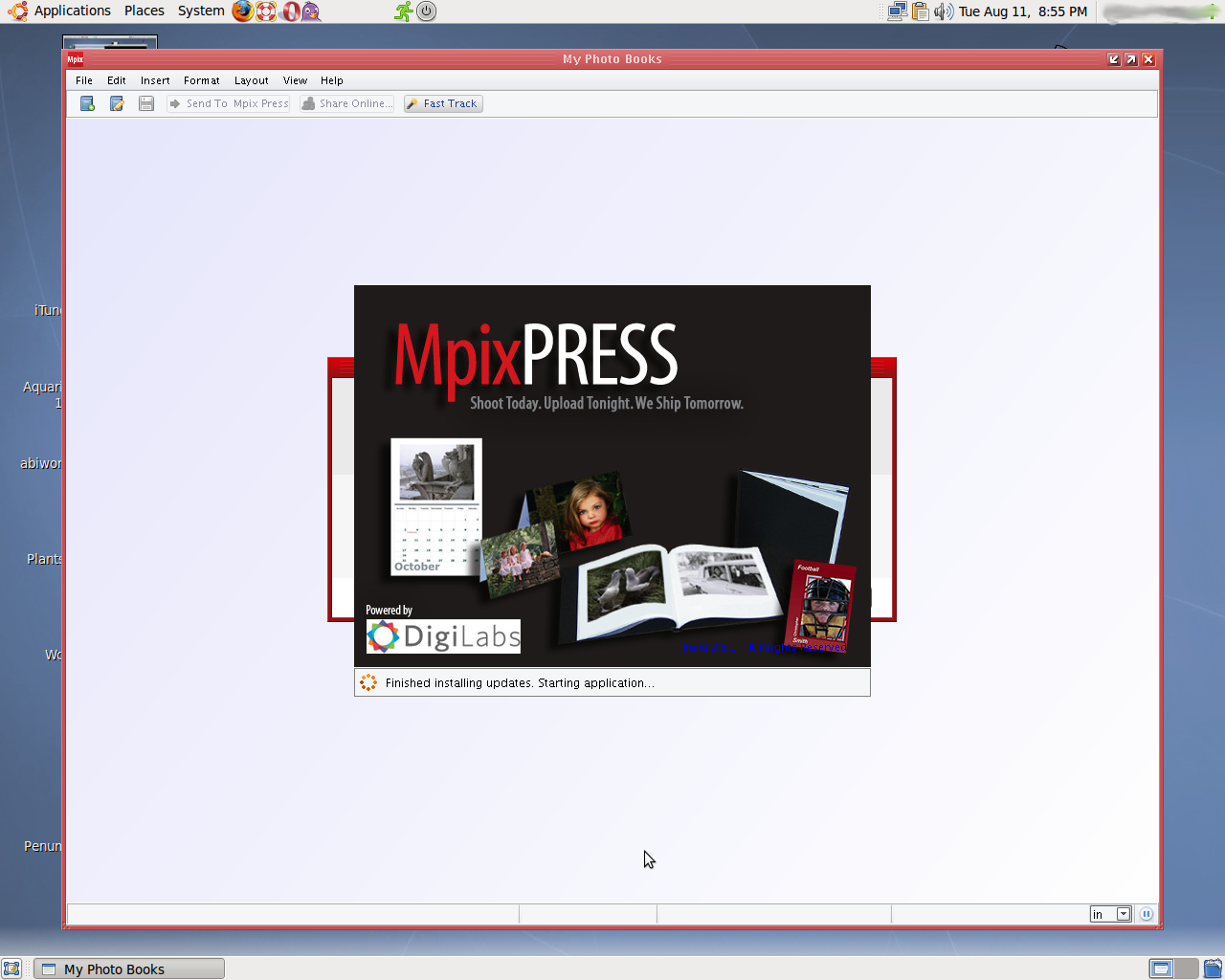Open the Help menu

[x=332, y=80]
